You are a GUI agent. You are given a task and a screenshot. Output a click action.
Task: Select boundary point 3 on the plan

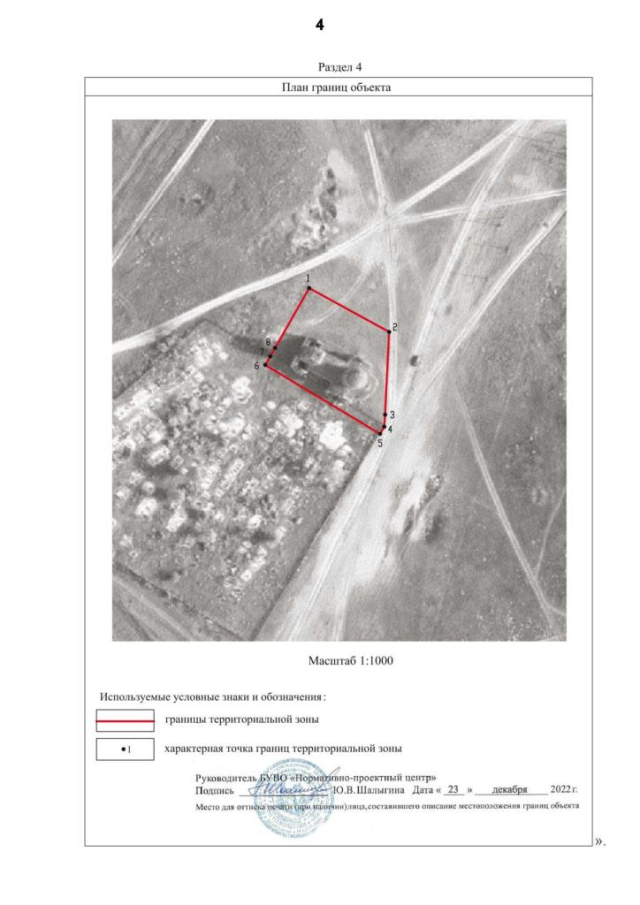[x=385, y=416]
